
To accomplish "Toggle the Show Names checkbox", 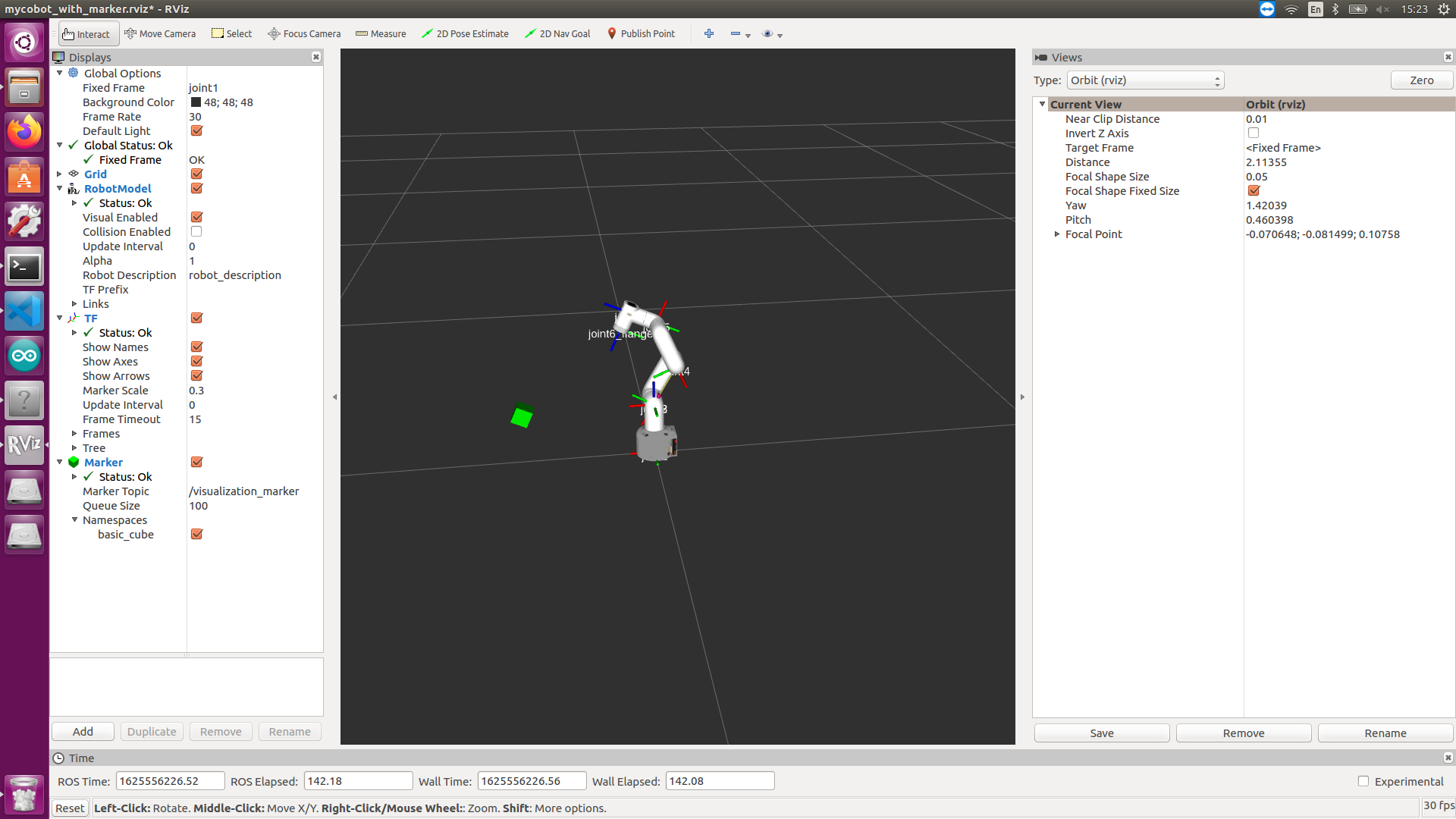I will [x=196, y=347].
